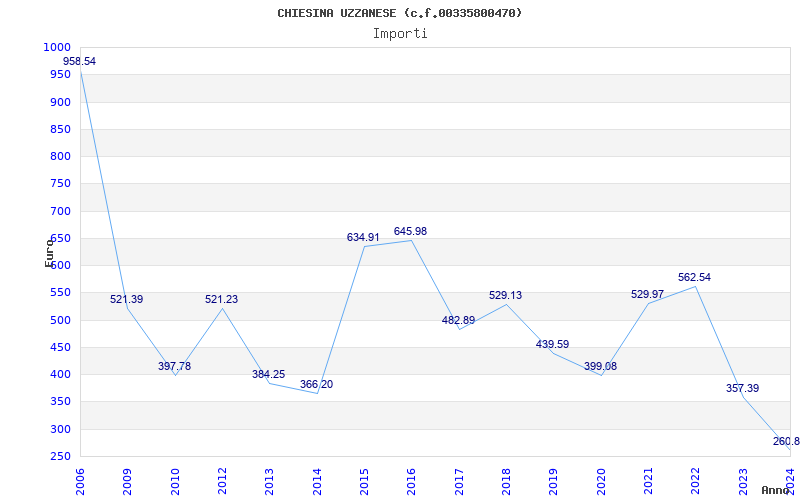
Task: Click the 399.08 label for 2020
Action: [x=600, y=366]
